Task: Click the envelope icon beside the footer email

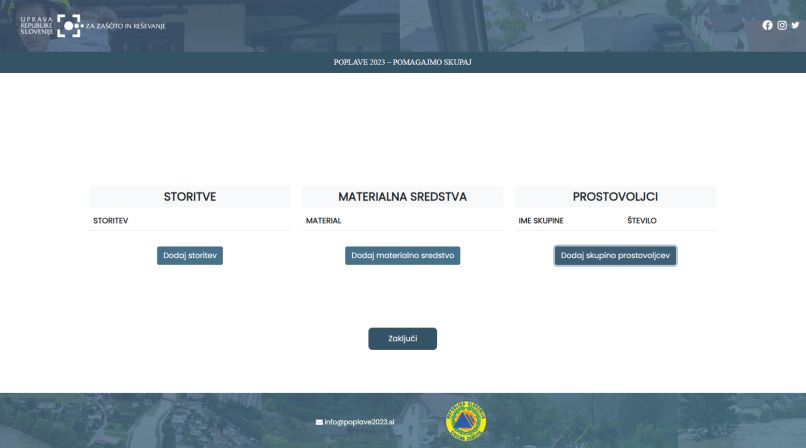Action: point(319,422)
